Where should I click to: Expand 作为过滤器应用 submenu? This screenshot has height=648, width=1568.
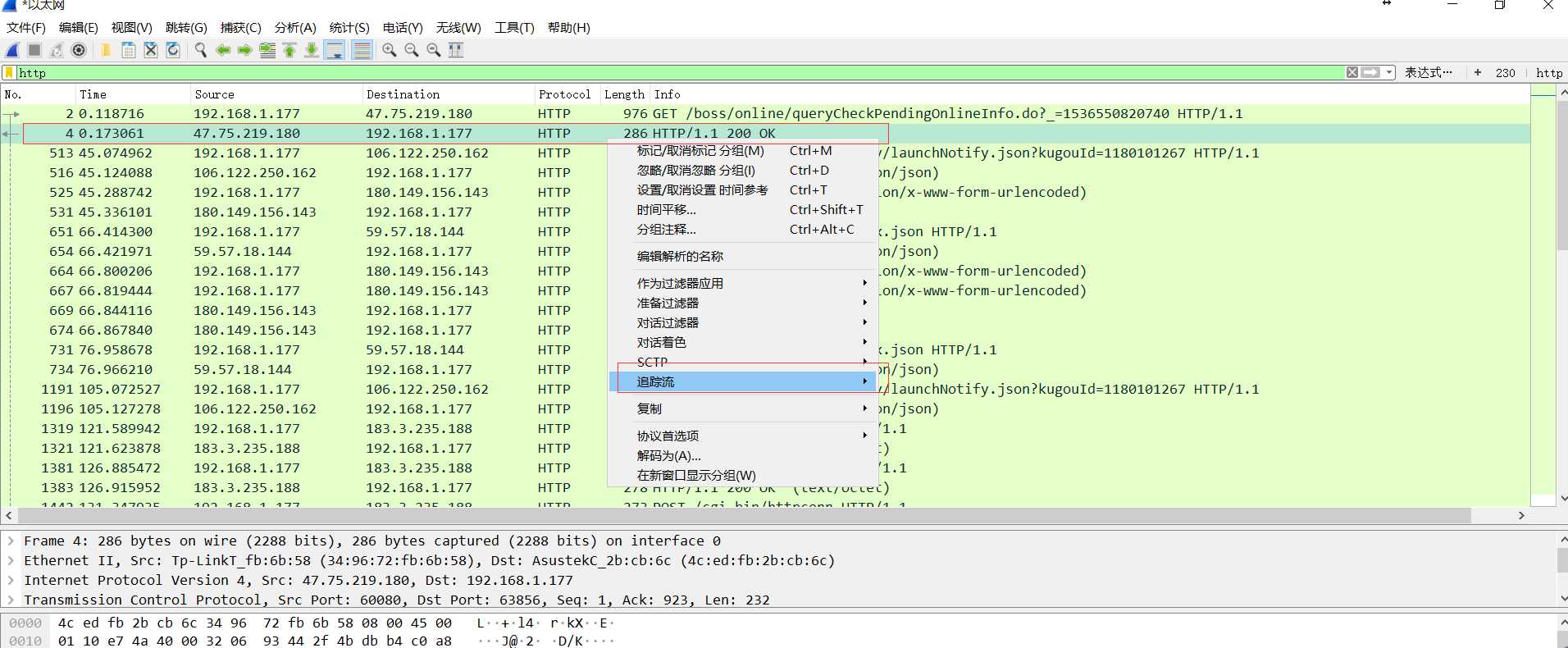coord(743,283)
